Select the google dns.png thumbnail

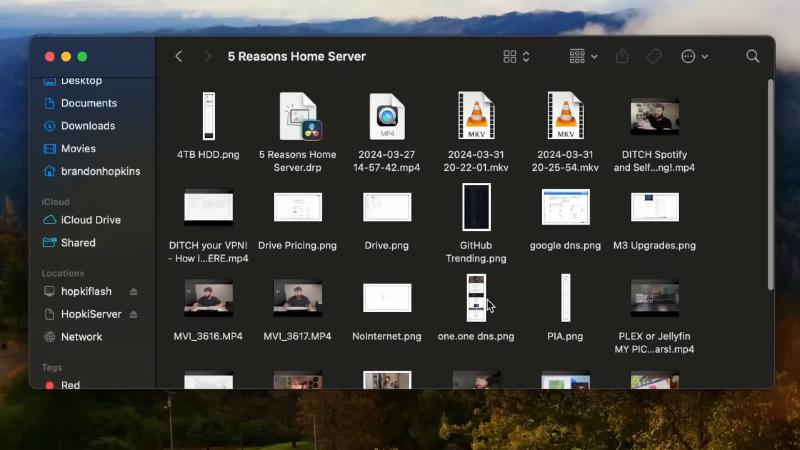[x=565, y=207]
